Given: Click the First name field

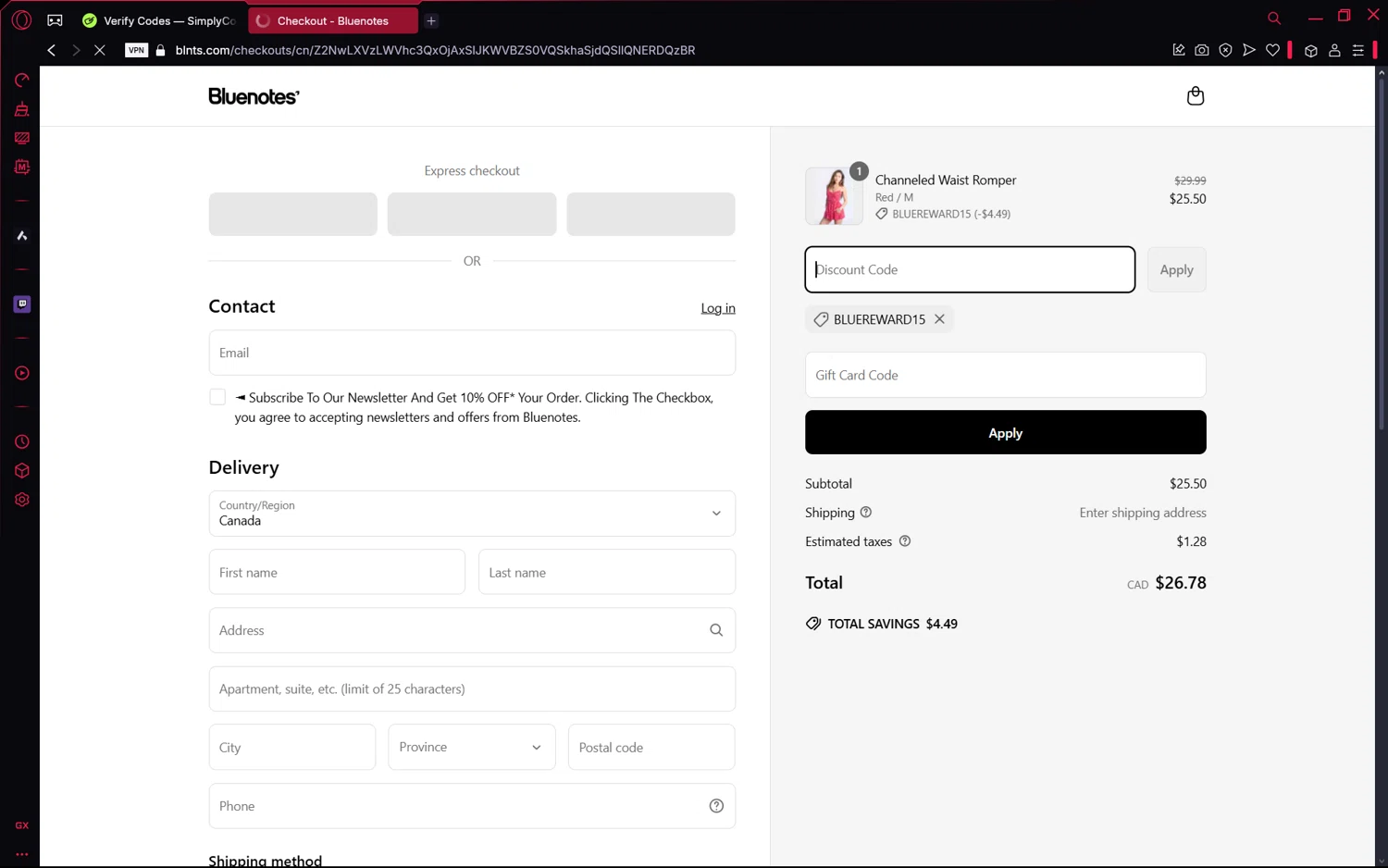Looking at the screenshot, I should coord(337,572).
